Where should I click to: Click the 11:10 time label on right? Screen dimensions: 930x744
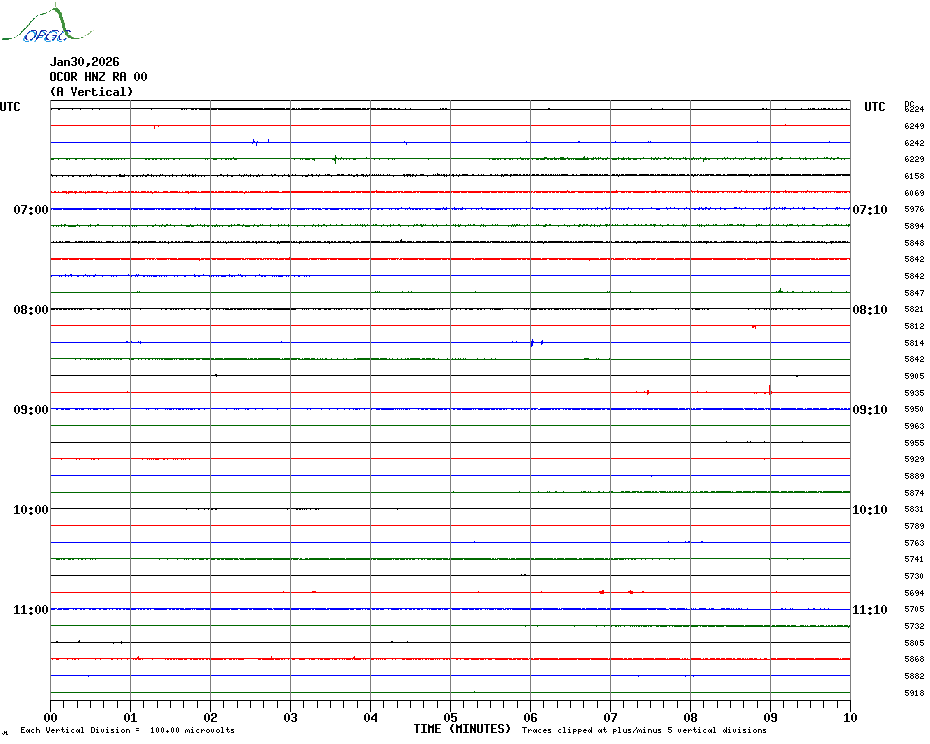(x=869, y=610)
